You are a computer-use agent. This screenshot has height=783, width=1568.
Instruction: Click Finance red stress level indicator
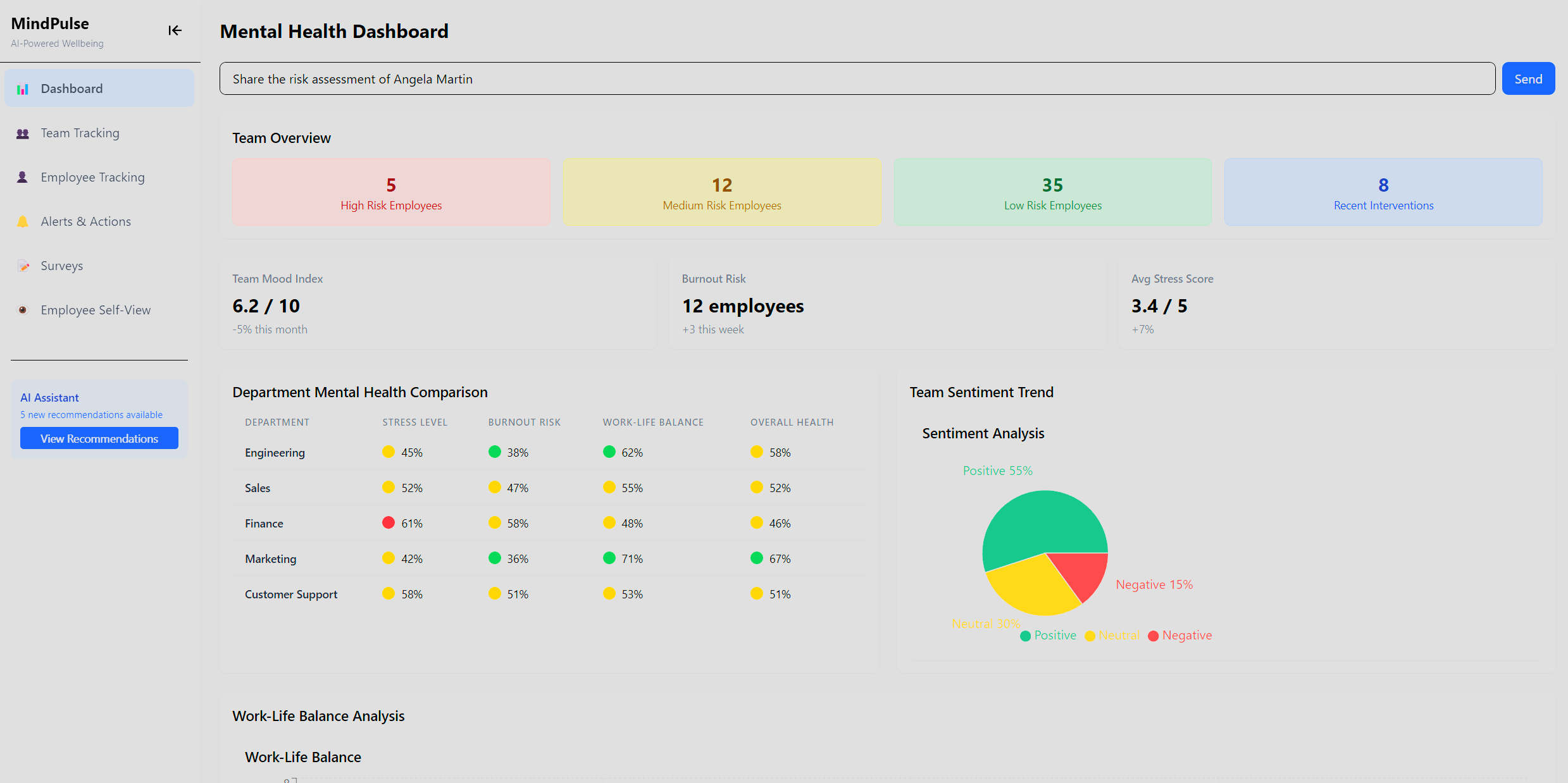[389, 523]
